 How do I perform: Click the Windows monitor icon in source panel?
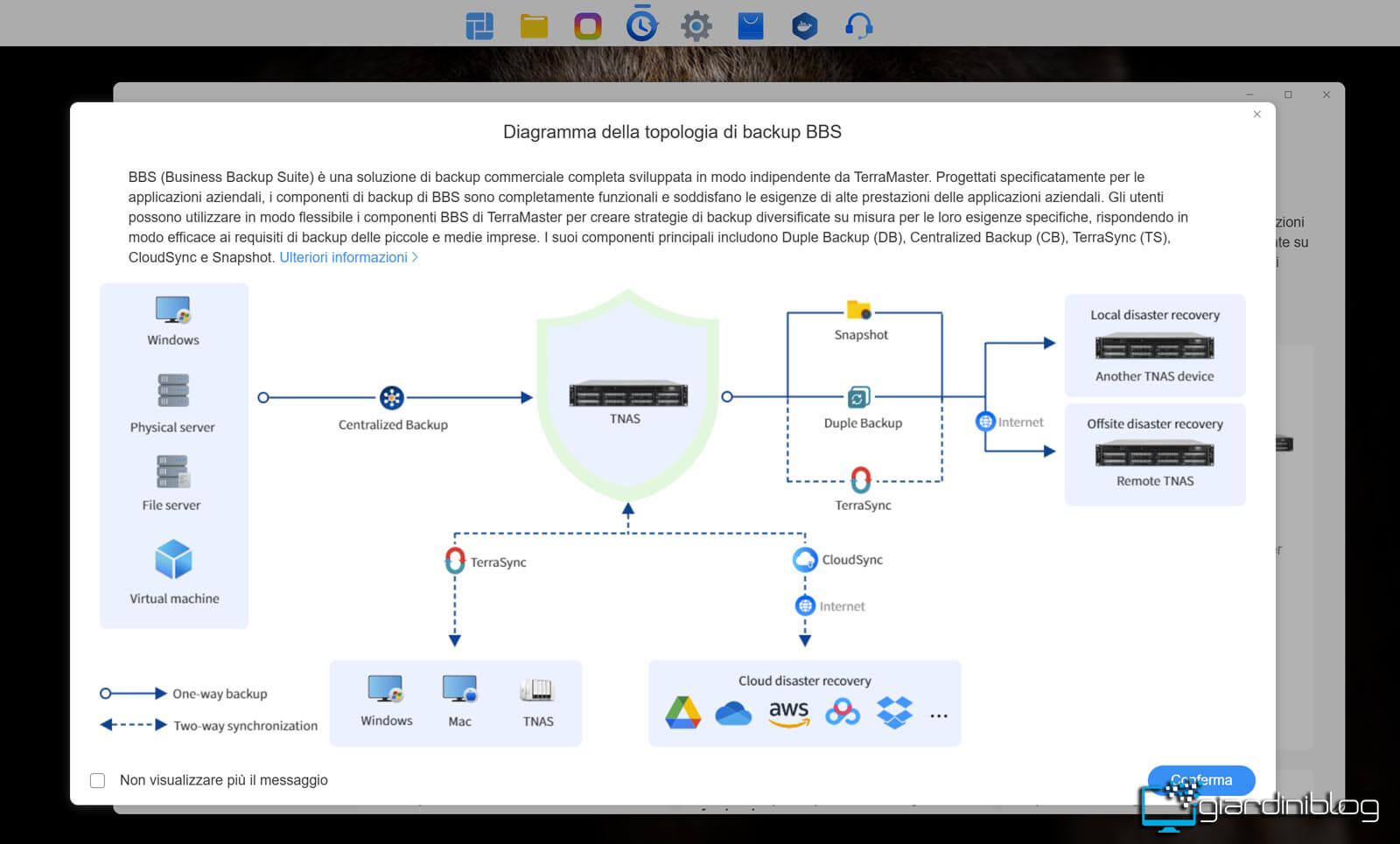tap(173, 310)
